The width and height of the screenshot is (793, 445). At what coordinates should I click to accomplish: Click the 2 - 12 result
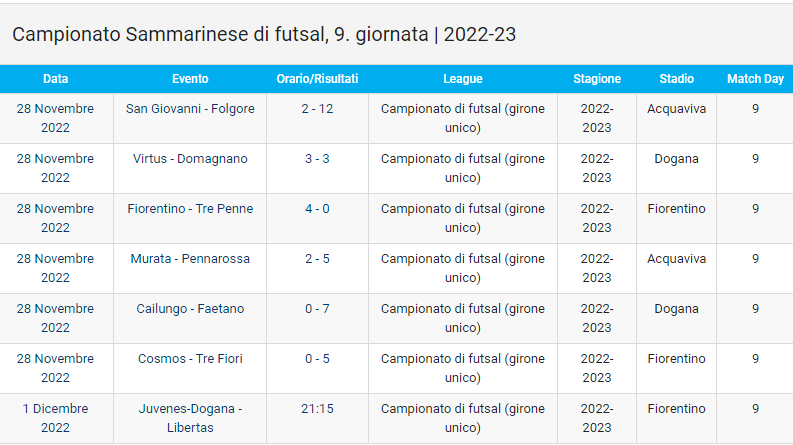[x=317, y=109]
